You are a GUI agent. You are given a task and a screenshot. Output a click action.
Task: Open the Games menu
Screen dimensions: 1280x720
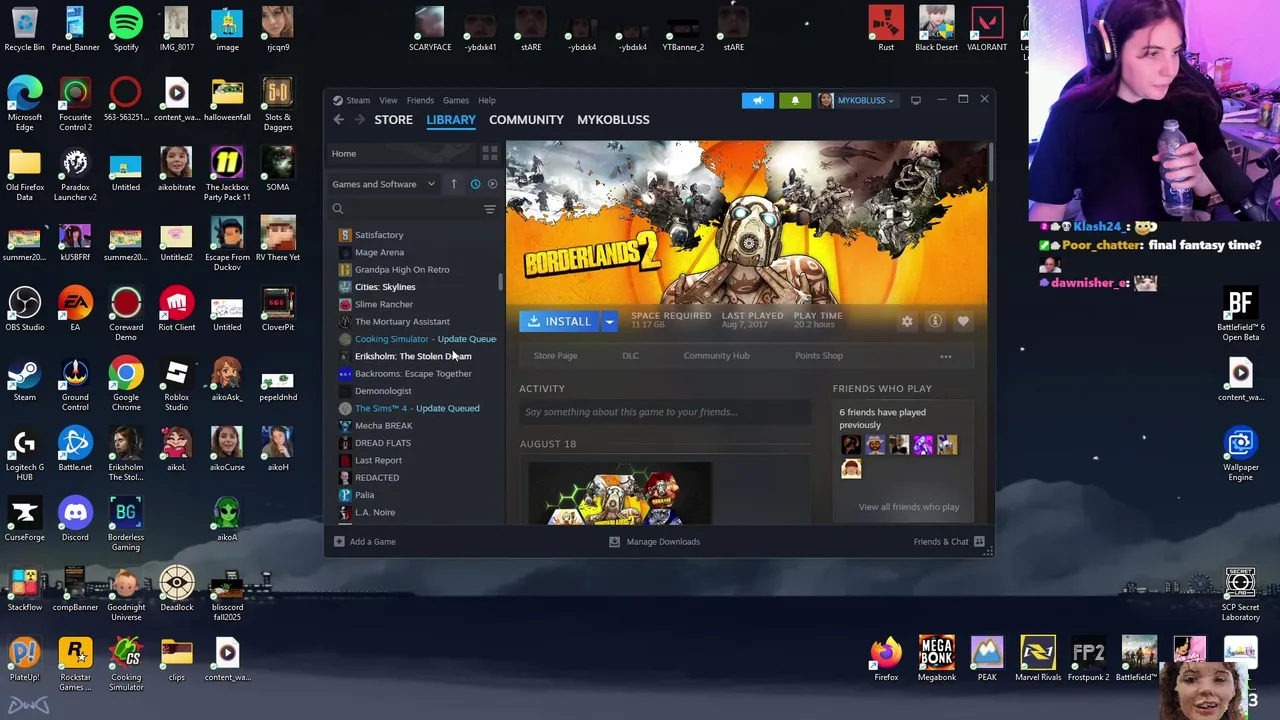tap(456, 100)
